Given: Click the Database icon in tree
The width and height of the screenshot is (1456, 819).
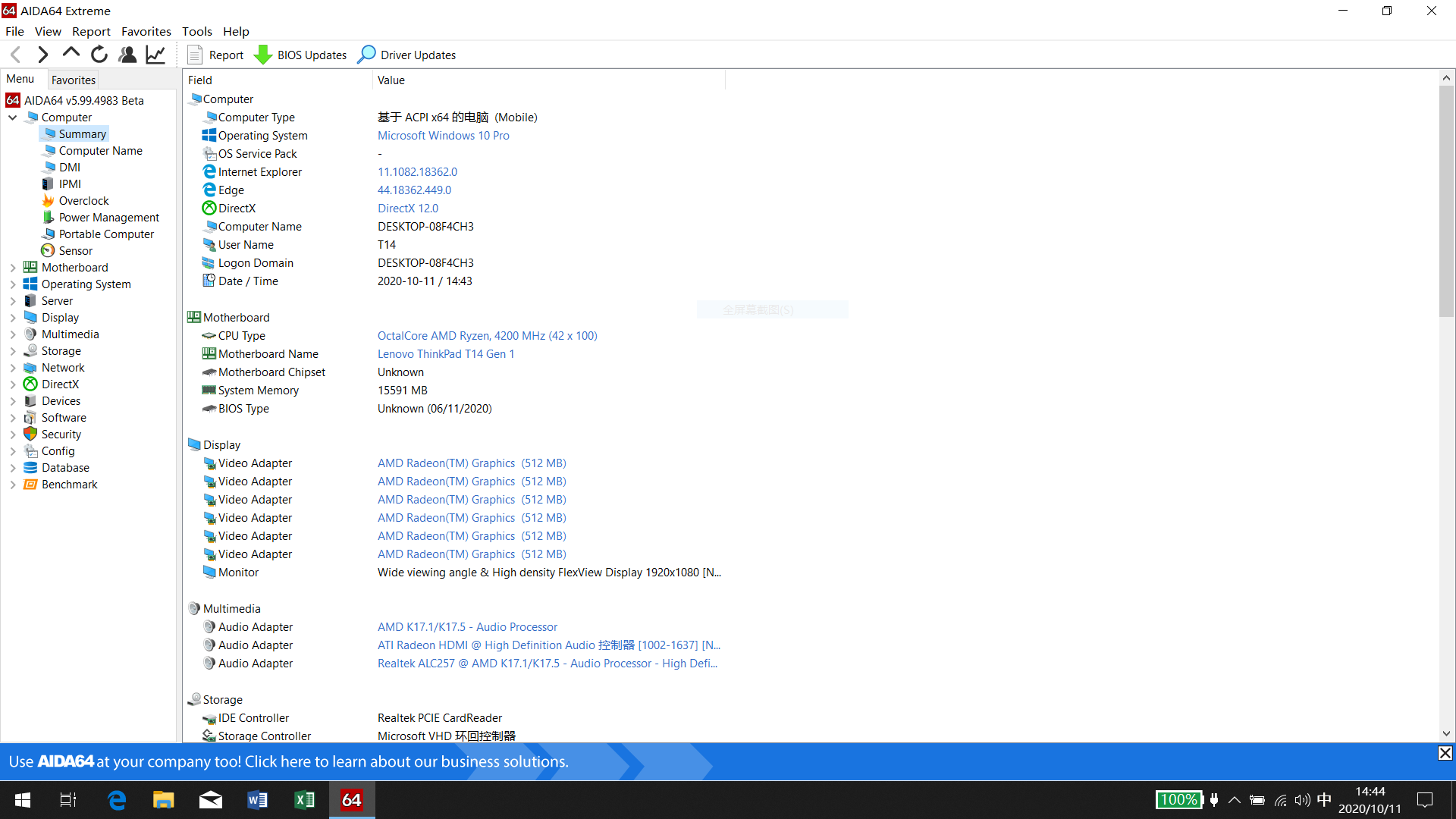Looking at the screenshot, I should [30, 468].
